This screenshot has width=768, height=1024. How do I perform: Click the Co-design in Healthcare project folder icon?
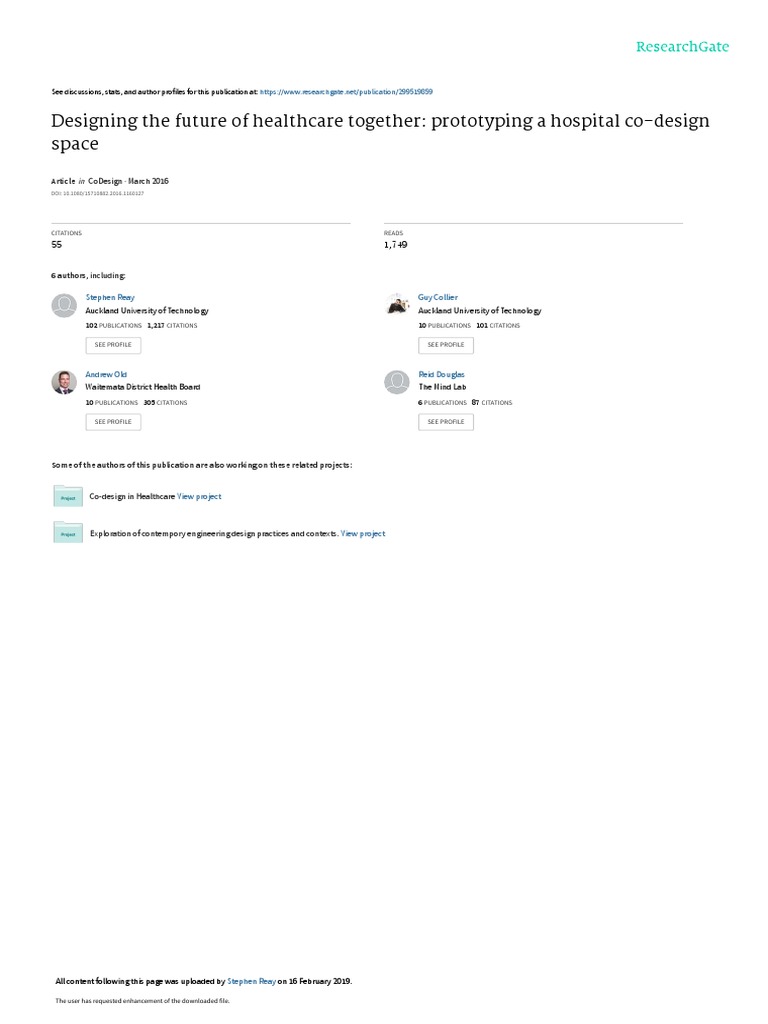68,496
